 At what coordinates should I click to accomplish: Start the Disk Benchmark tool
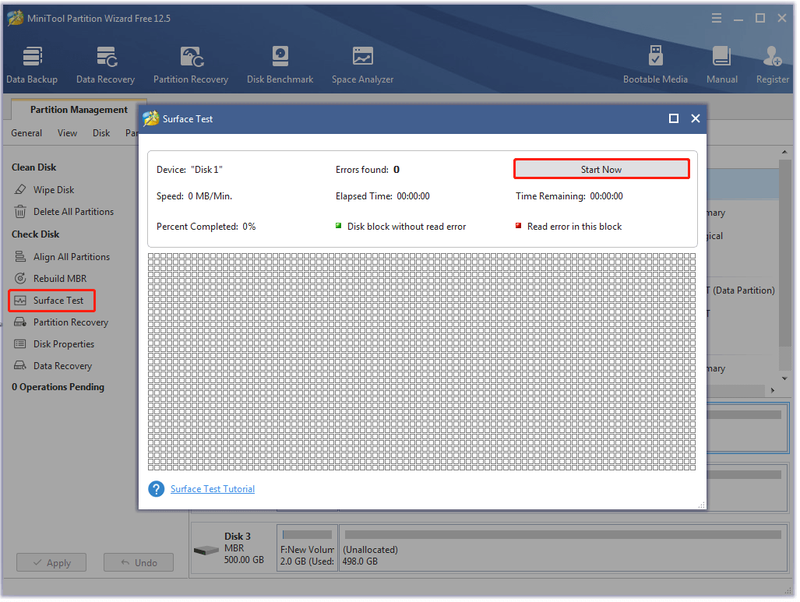tap(280, 64)
